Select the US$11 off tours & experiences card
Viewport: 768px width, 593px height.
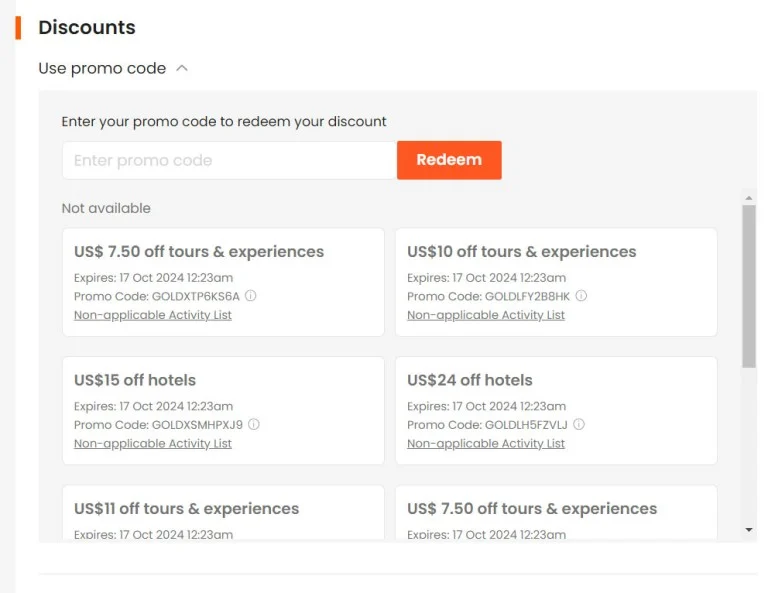point(223,513)
